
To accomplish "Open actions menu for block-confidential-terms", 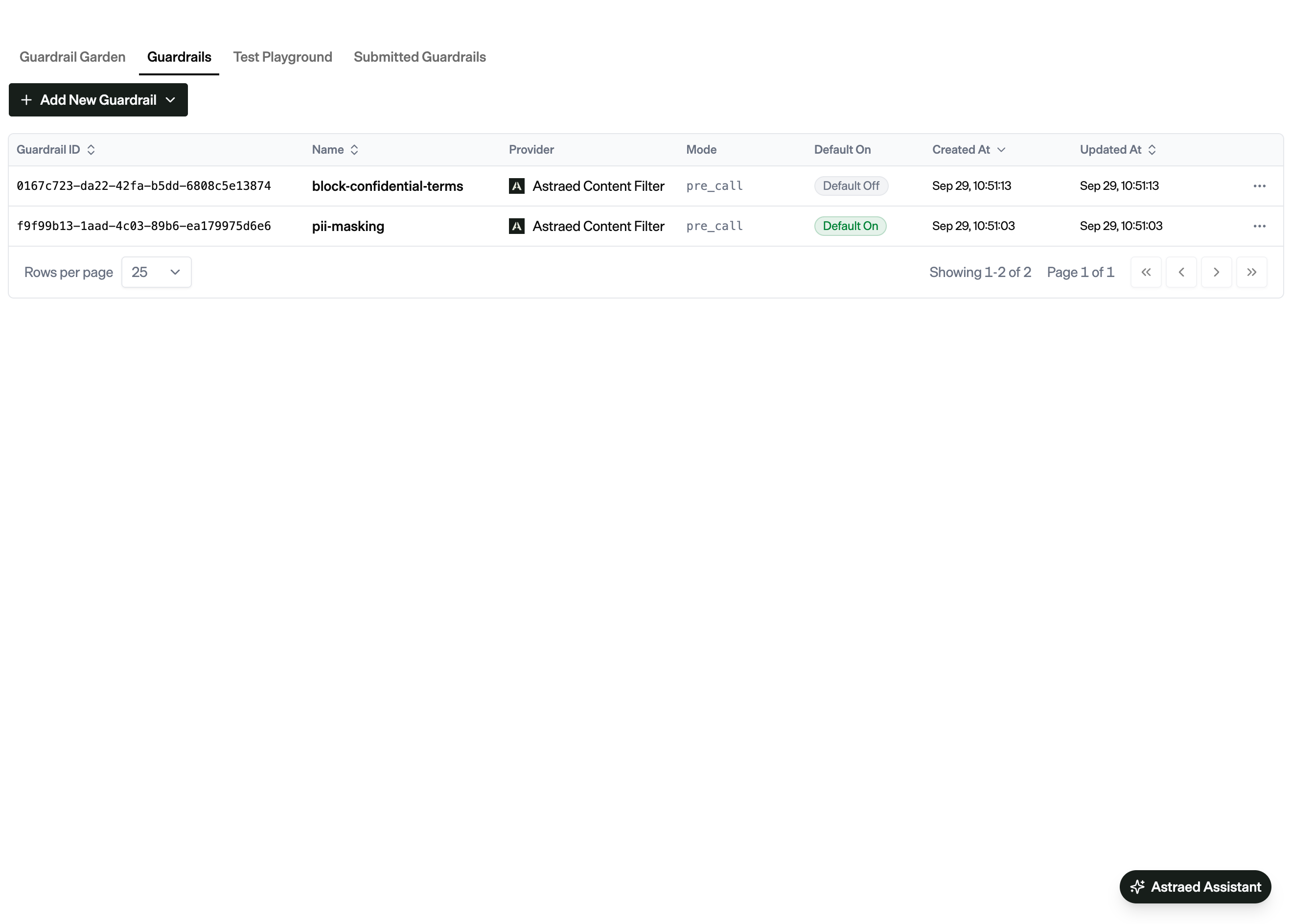I will 1259,186.
